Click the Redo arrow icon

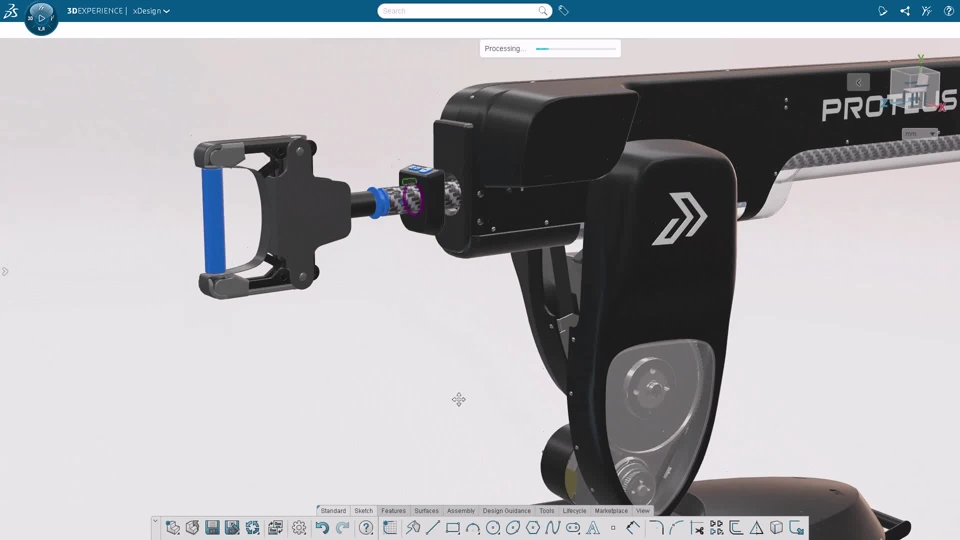342,528
